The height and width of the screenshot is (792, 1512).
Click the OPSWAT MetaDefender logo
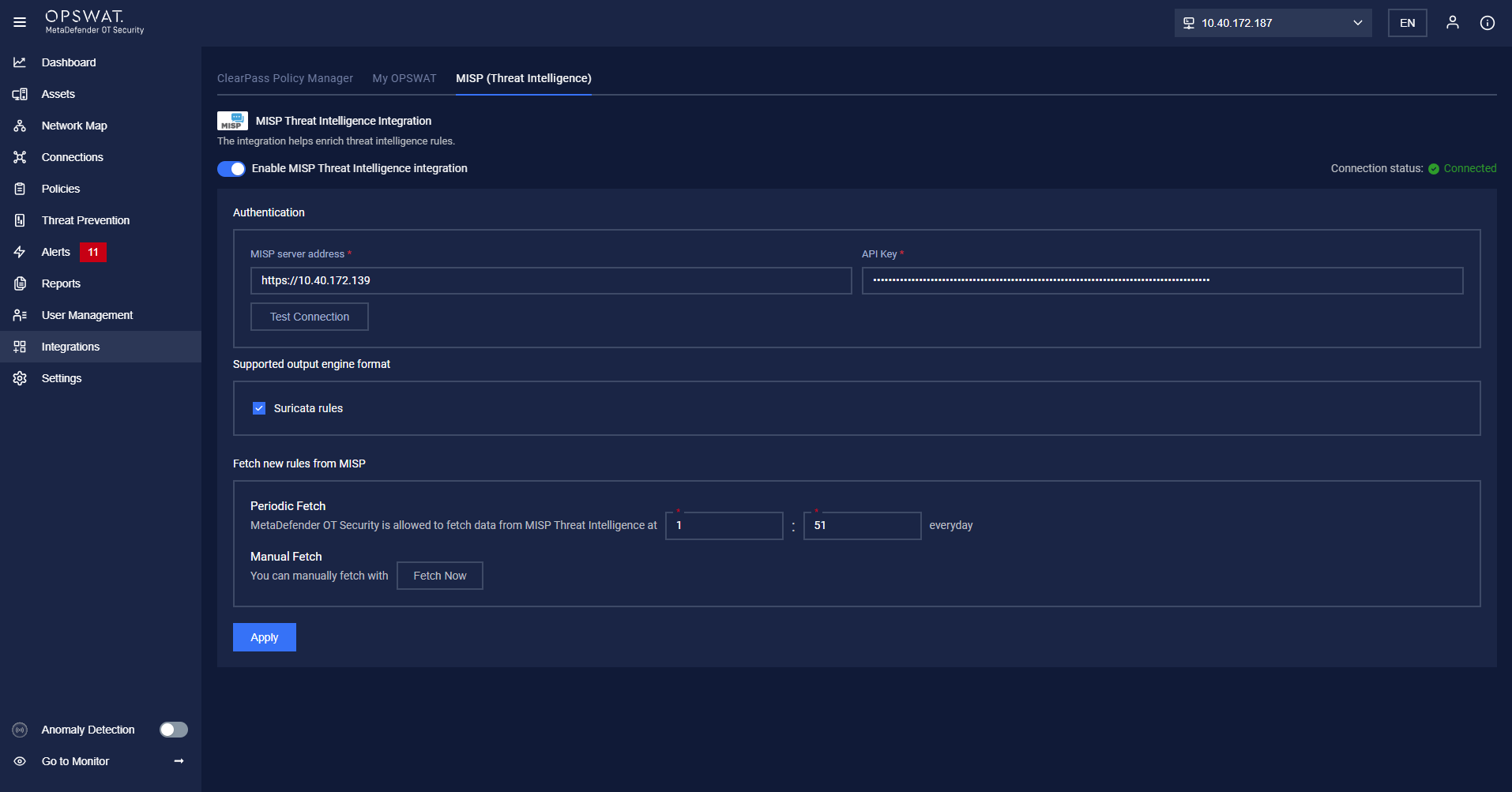[94, 21]
